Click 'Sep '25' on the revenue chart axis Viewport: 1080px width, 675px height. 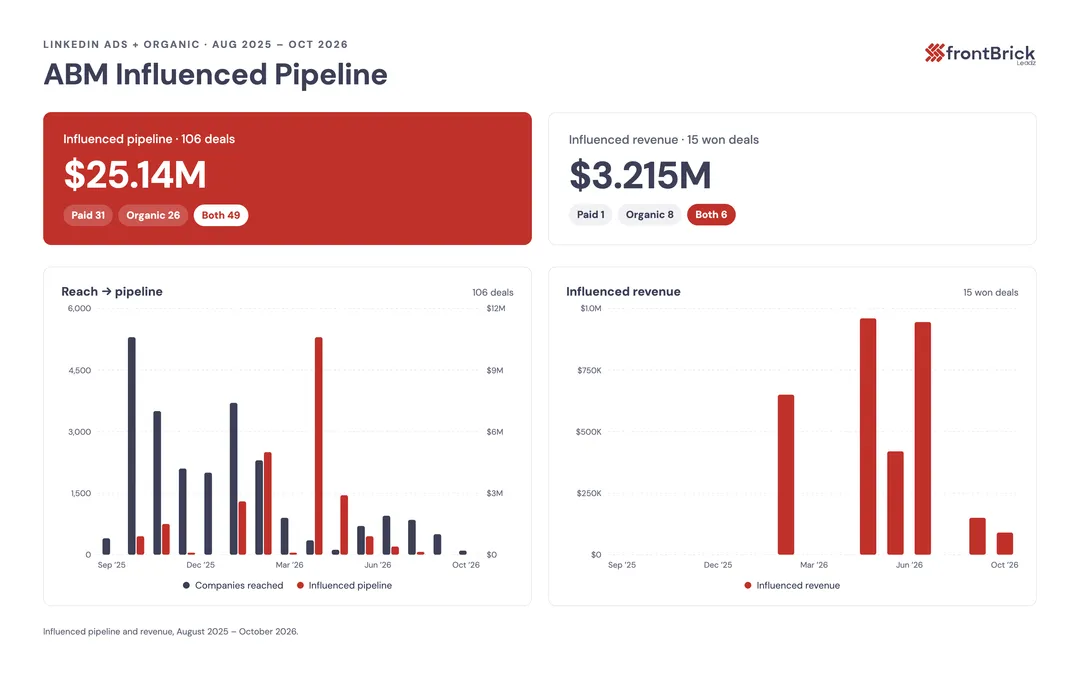(x=622, y=565)
